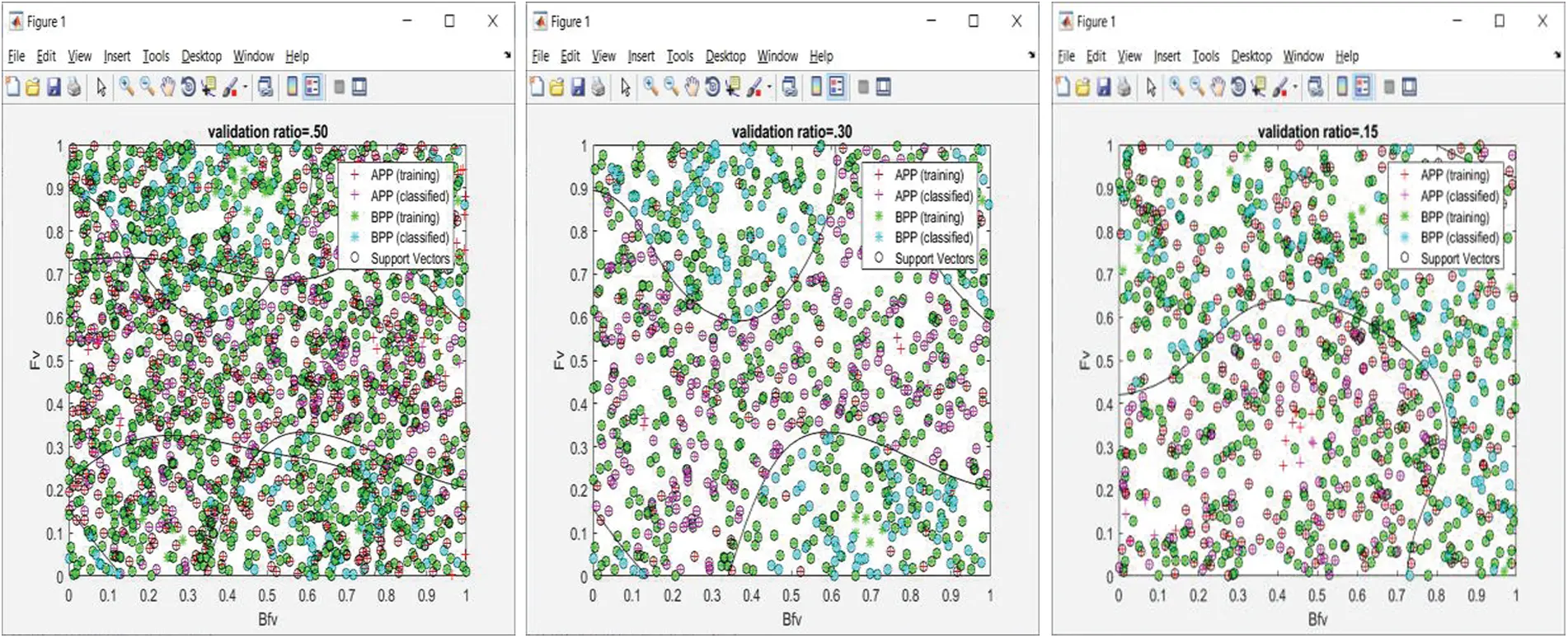1568x638 pixels.
Task: Click Show Plot Tools icon in left window
Action: (359, 87)
